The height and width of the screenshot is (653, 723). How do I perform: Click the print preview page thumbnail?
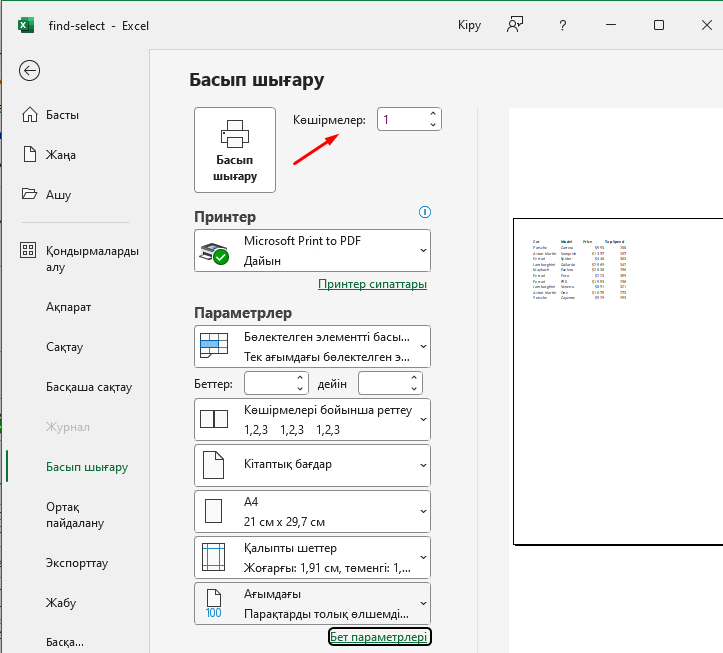[618, 381]
